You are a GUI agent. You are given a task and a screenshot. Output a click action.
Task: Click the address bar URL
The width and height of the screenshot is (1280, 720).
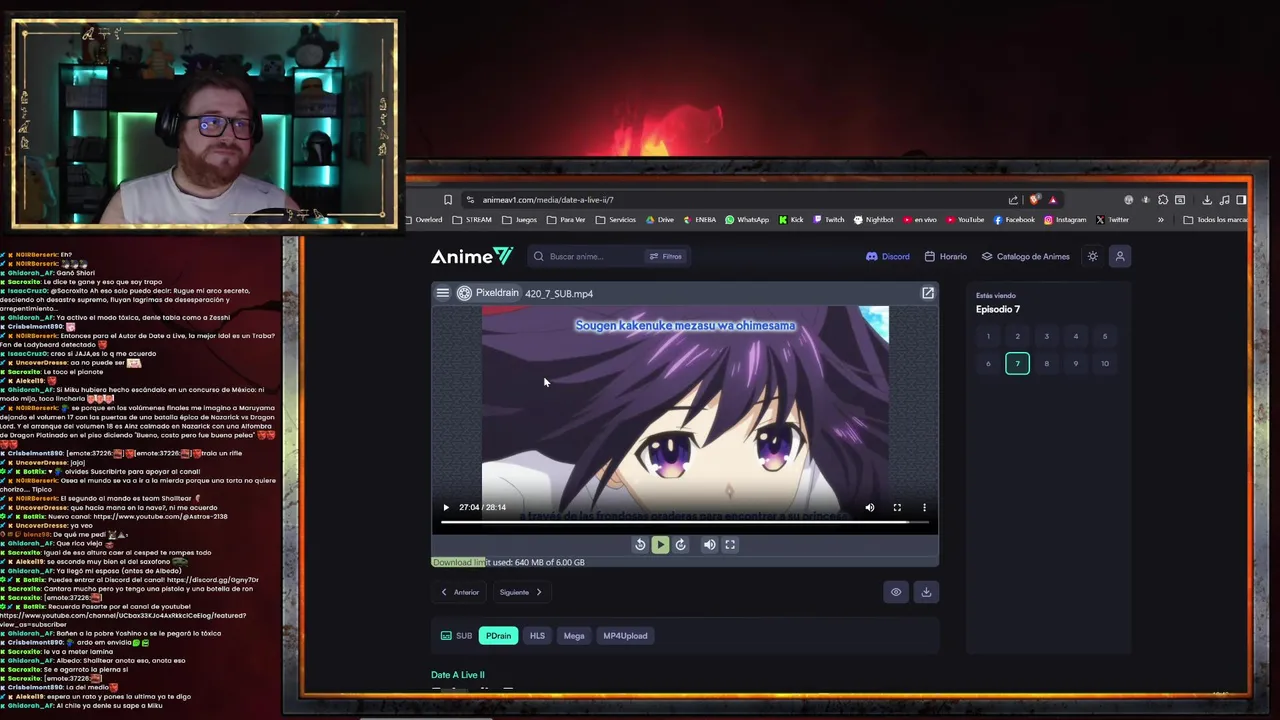[548, 200]
